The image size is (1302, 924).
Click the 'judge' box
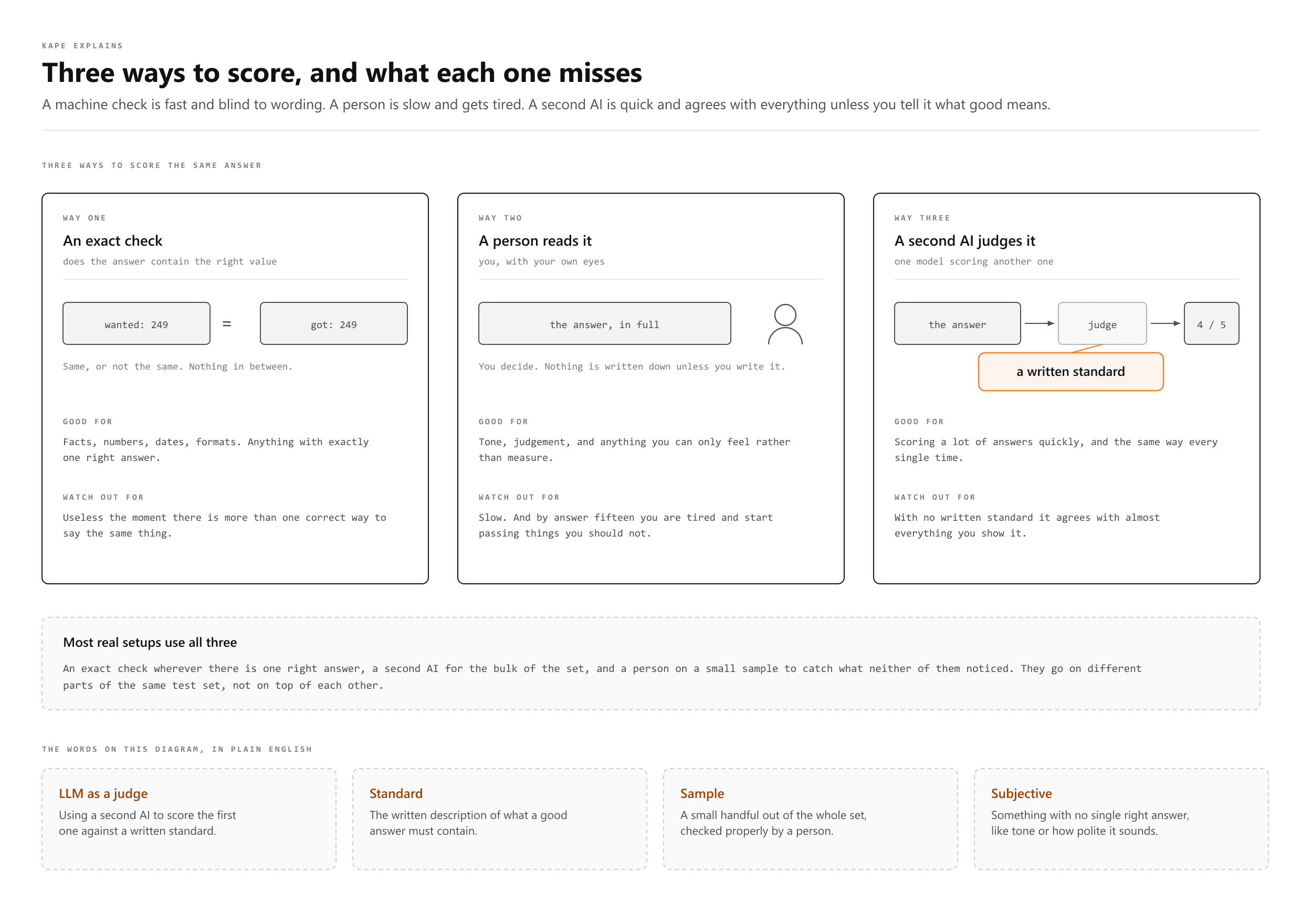(1102, 323)
